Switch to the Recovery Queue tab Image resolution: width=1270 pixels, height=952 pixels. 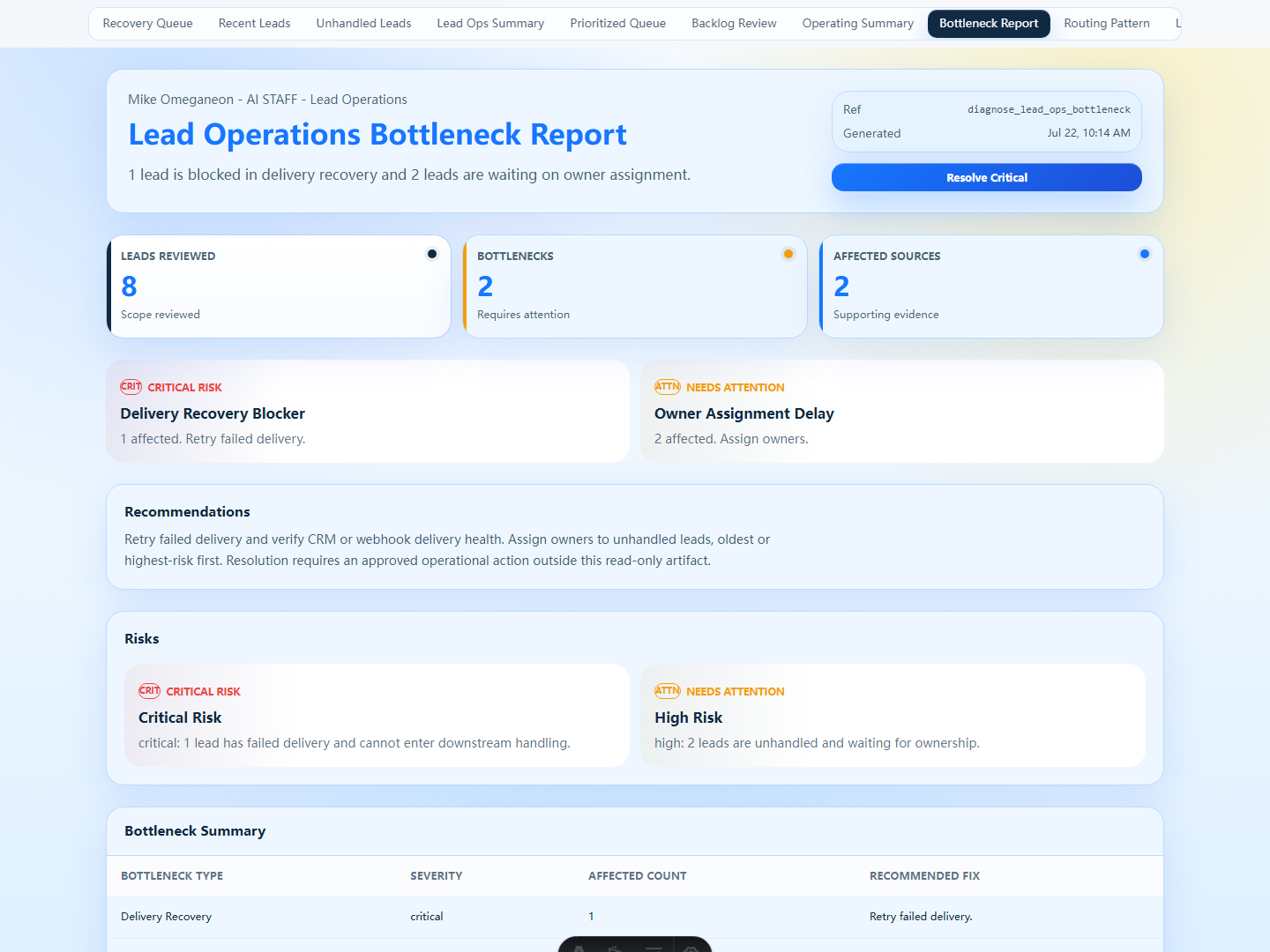click(148, 24)
